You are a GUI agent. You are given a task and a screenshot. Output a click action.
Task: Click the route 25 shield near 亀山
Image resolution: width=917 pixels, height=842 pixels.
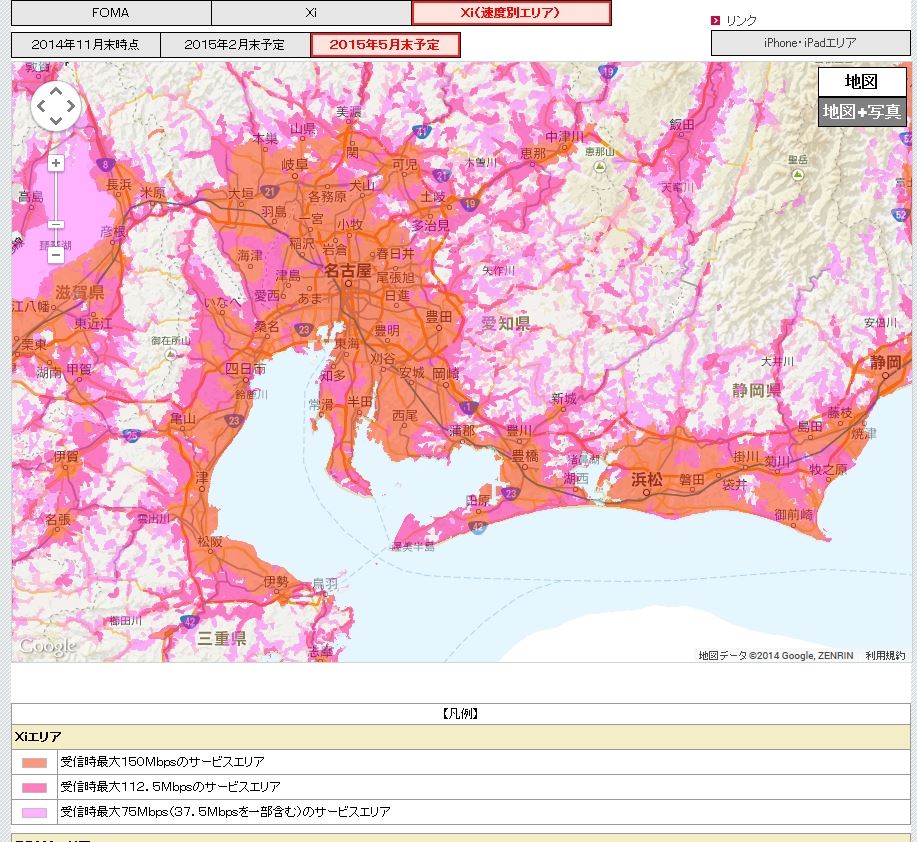click(132, 435)
